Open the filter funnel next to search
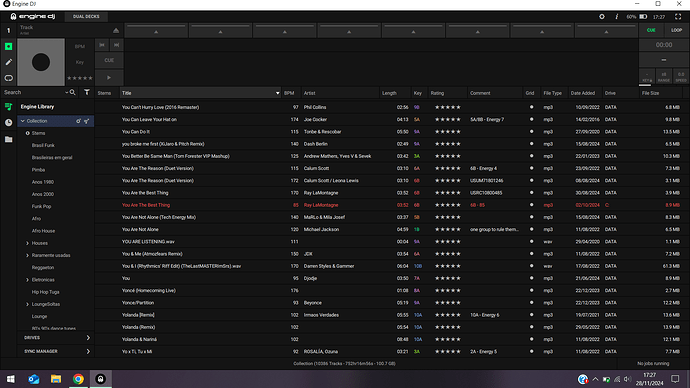Viewport: 690px width, 388px height. 87,92
